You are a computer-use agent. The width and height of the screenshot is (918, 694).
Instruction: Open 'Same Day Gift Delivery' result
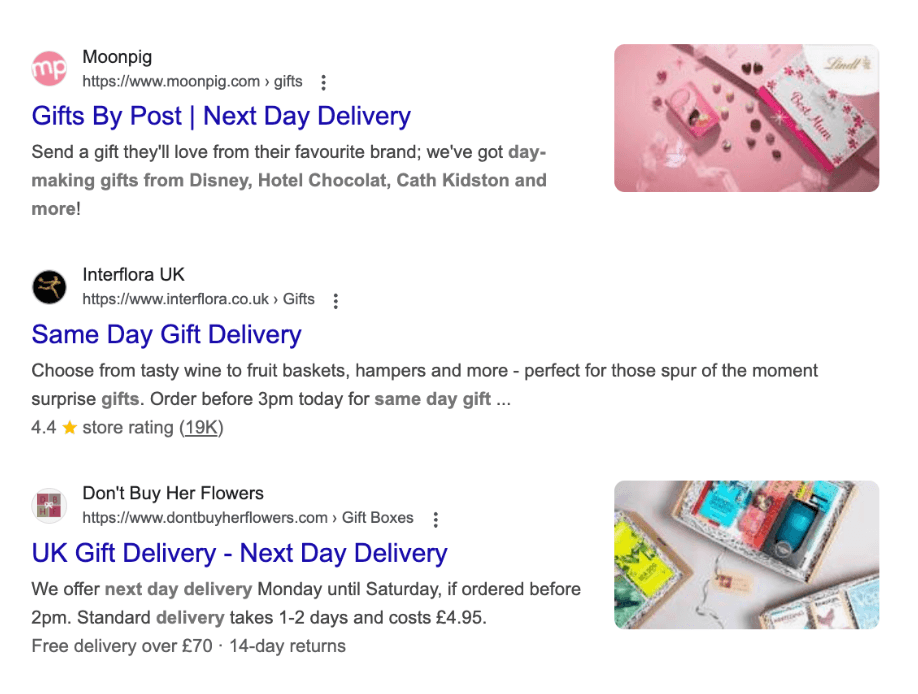pyautogui.click(x=167, y=334)
